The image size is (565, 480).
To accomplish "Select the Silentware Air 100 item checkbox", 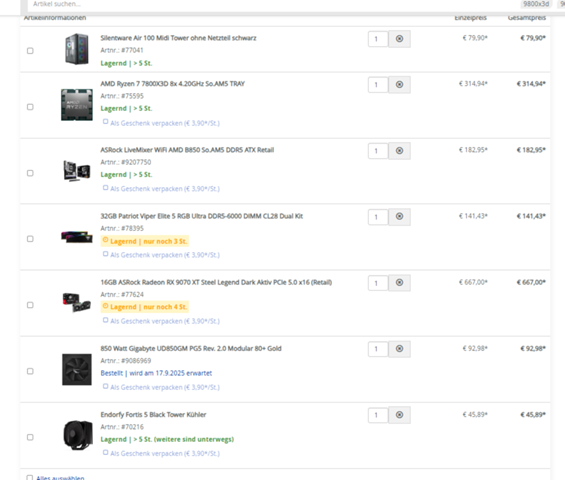I will [x=30, y=51].
